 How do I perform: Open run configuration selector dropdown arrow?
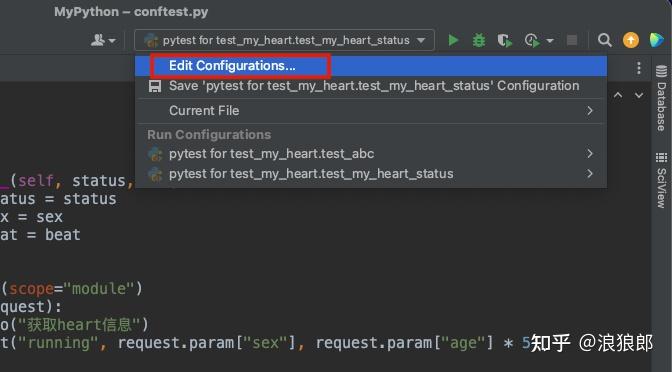click(421, 40)
